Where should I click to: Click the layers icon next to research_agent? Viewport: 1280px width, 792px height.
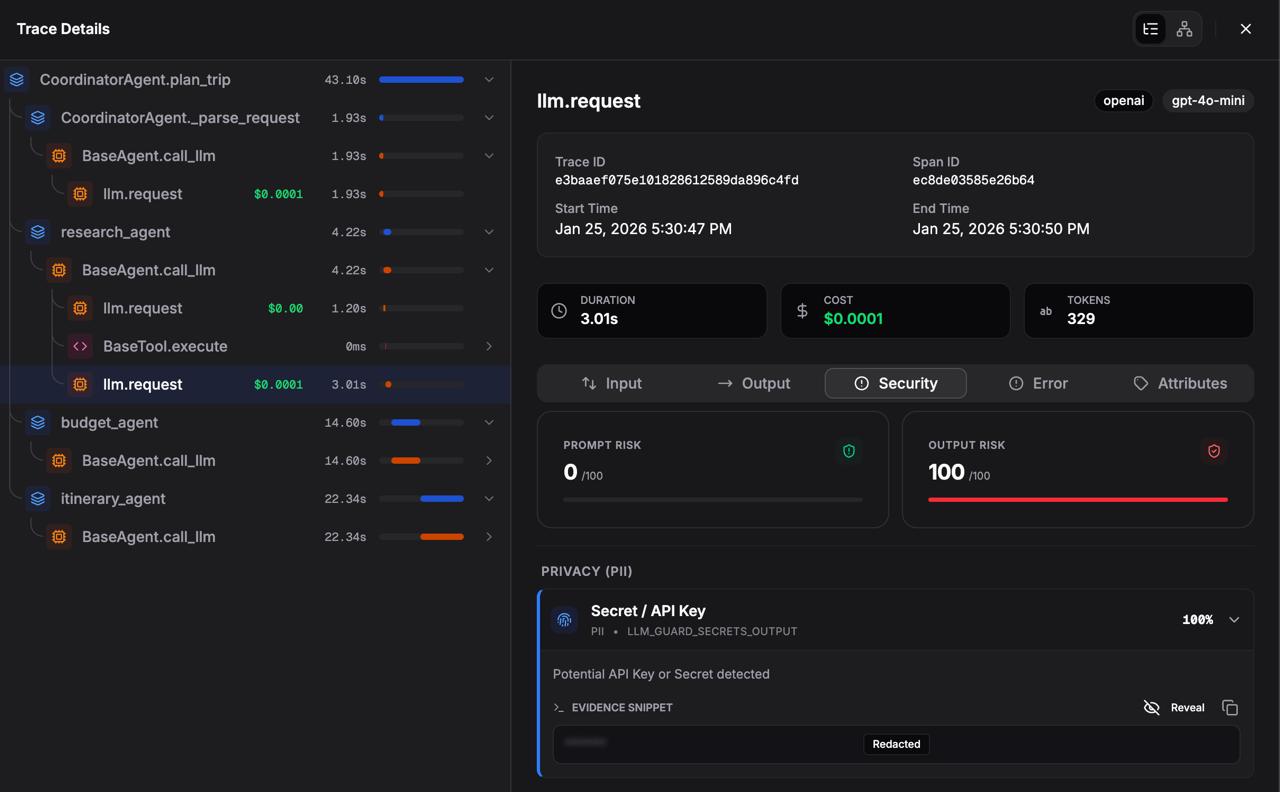(37, 231)
